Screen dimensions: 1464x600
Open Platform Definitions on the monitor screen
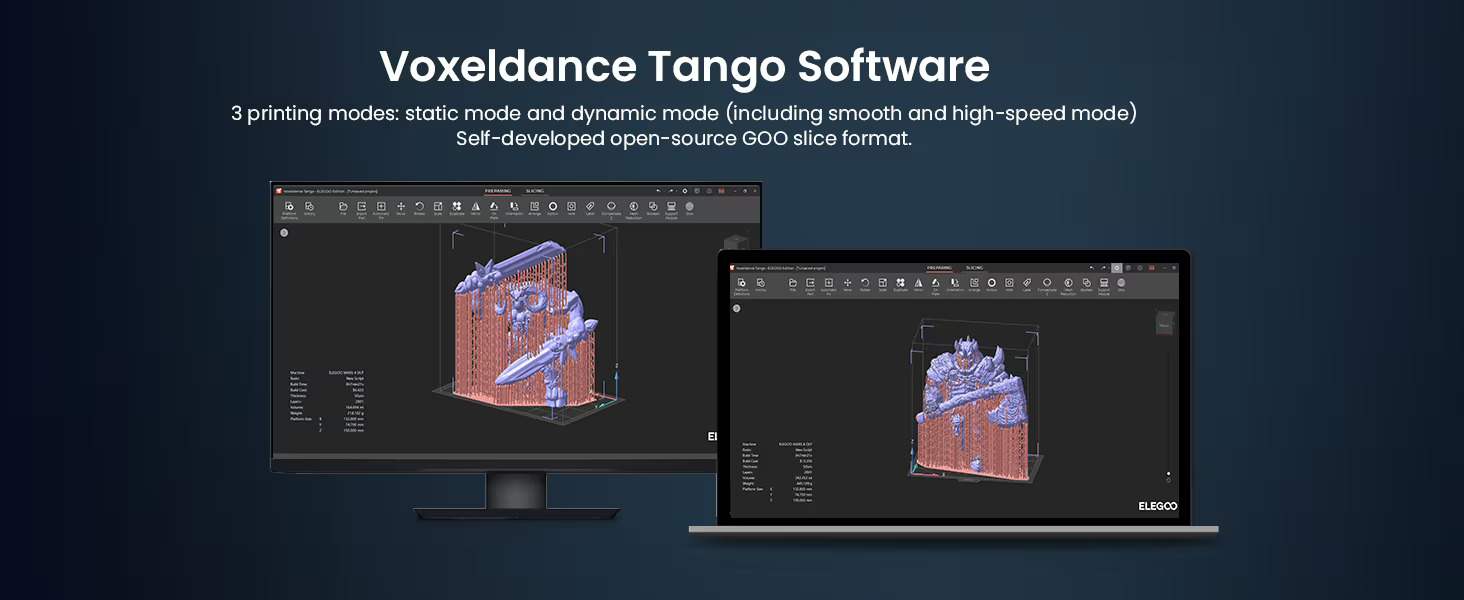coord(289,208)
